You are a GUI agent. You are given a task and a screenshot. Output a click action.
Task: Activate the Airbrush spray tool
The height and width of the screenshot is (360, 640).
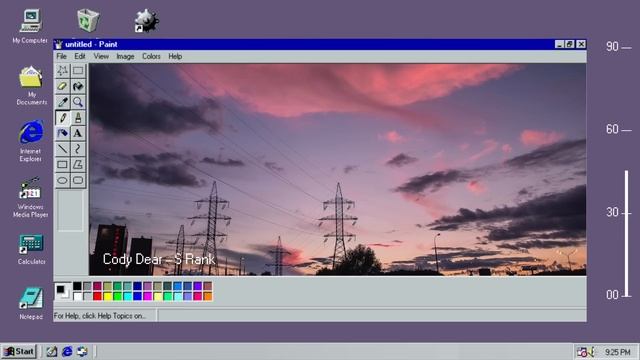(x=62, y=133)
